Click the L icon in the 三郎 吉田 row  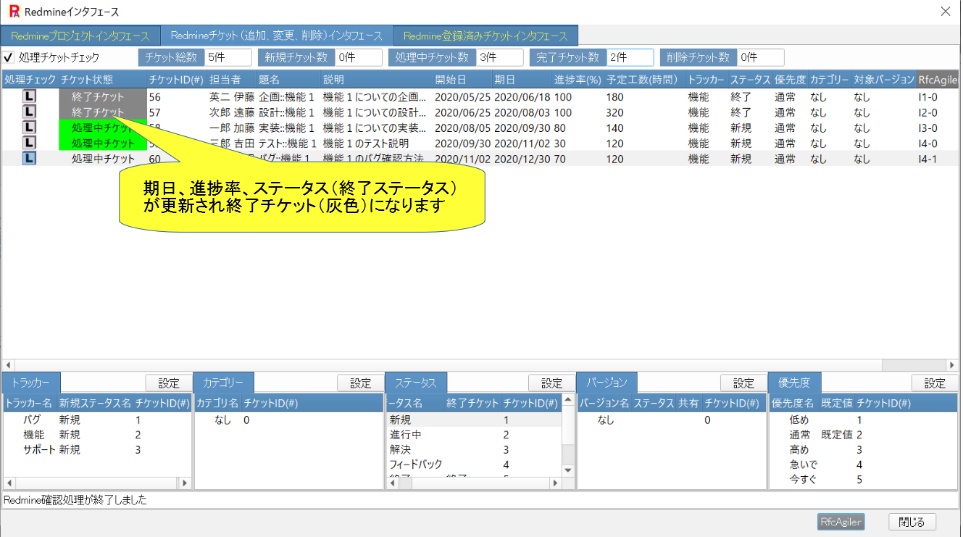[29, 143]
